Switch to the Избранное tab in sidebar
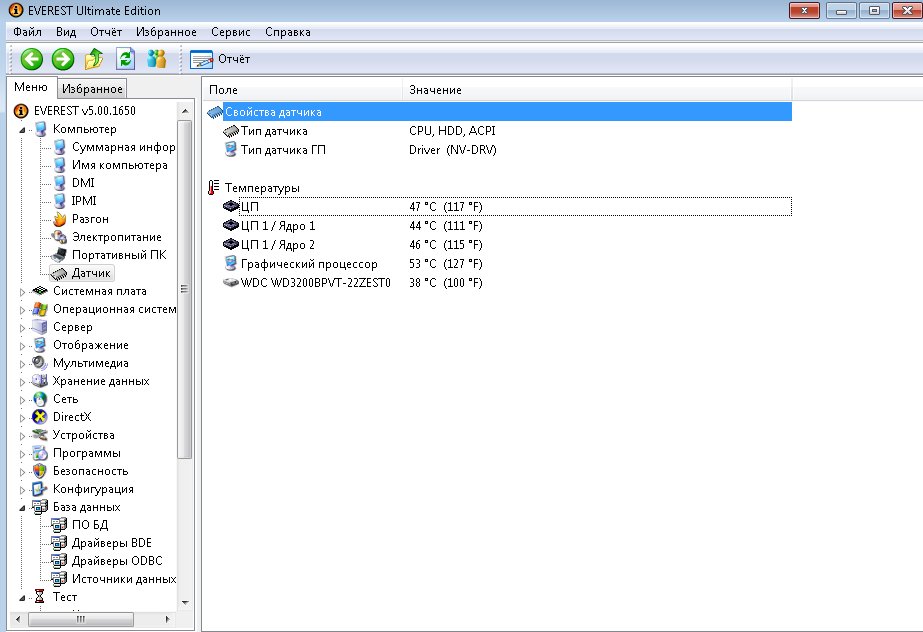Viewport: 923px width, 632px height. click(92, 89)
